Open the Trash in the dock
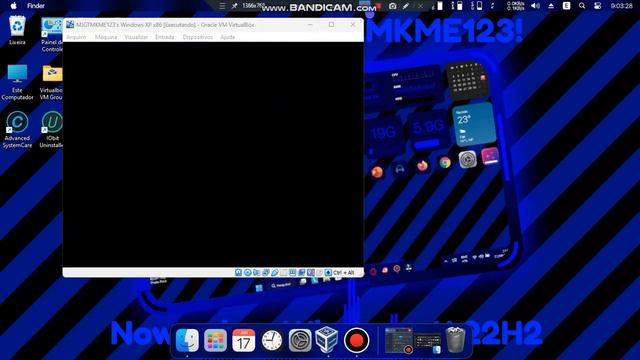The image size is (640, 360). click(x=455, y=340)
